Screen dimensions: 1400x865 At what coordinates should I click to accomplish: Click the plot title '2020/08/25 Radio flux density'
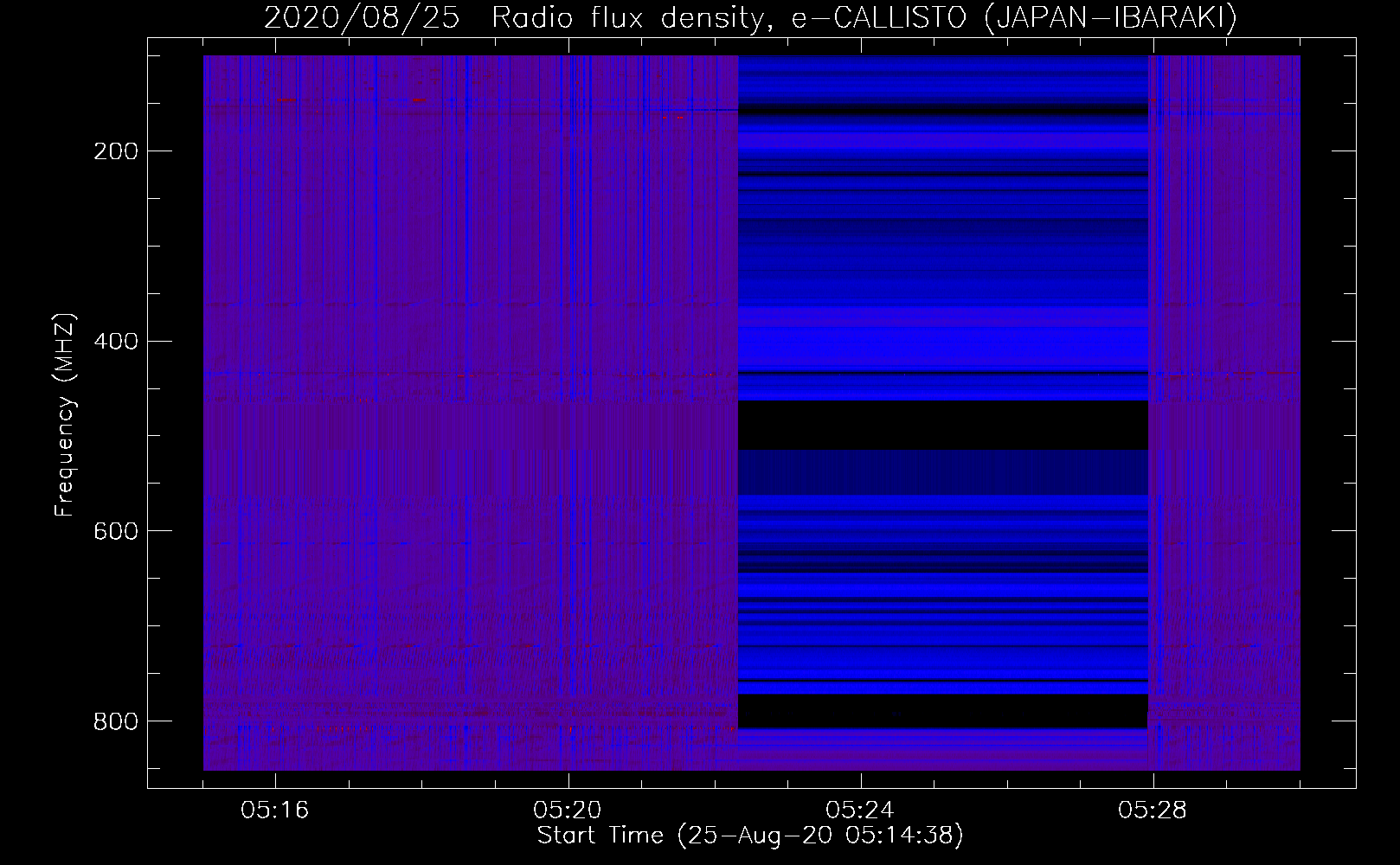750,17
